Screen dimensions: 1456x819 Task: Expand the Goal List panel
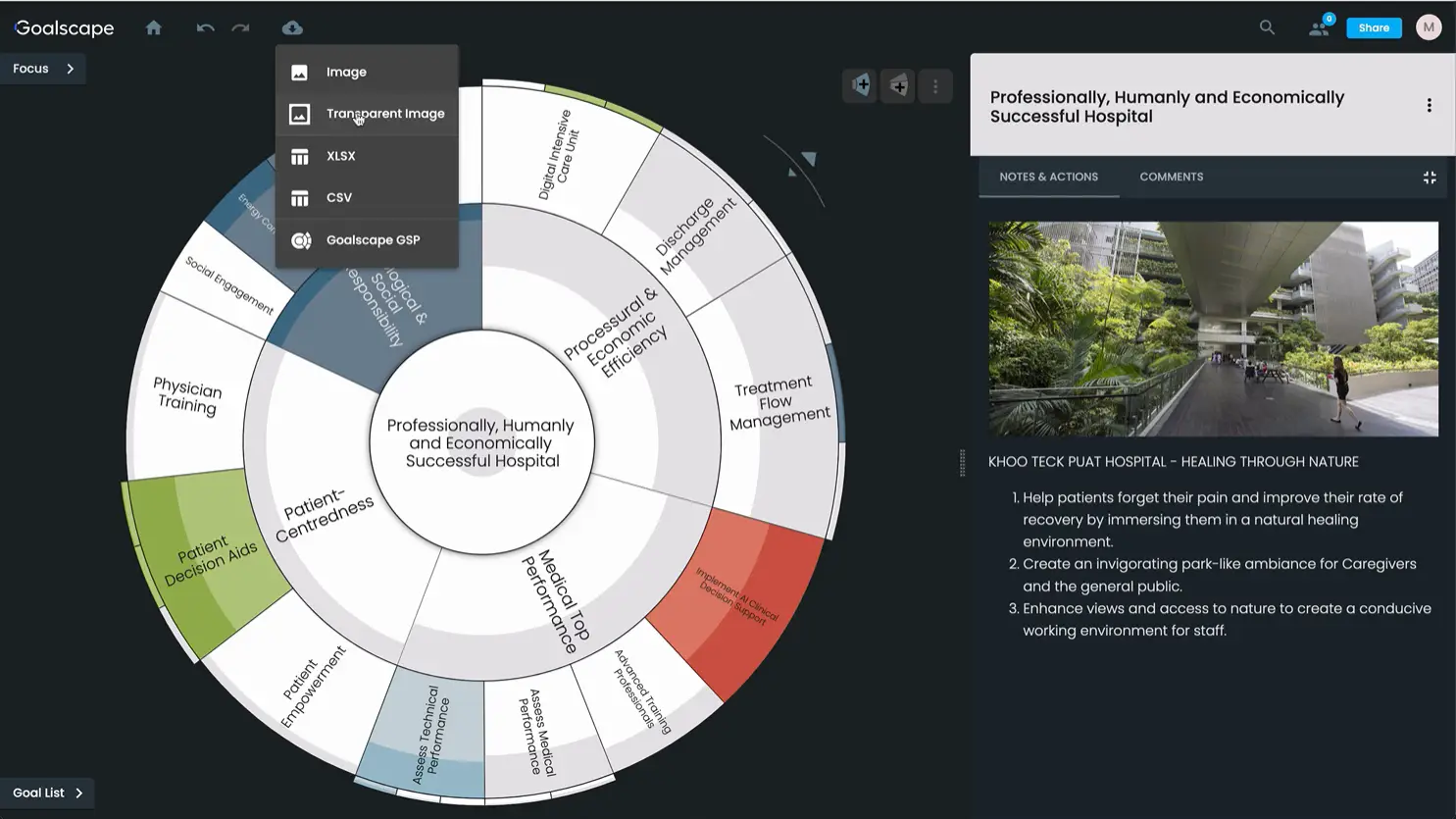point(47,793)
